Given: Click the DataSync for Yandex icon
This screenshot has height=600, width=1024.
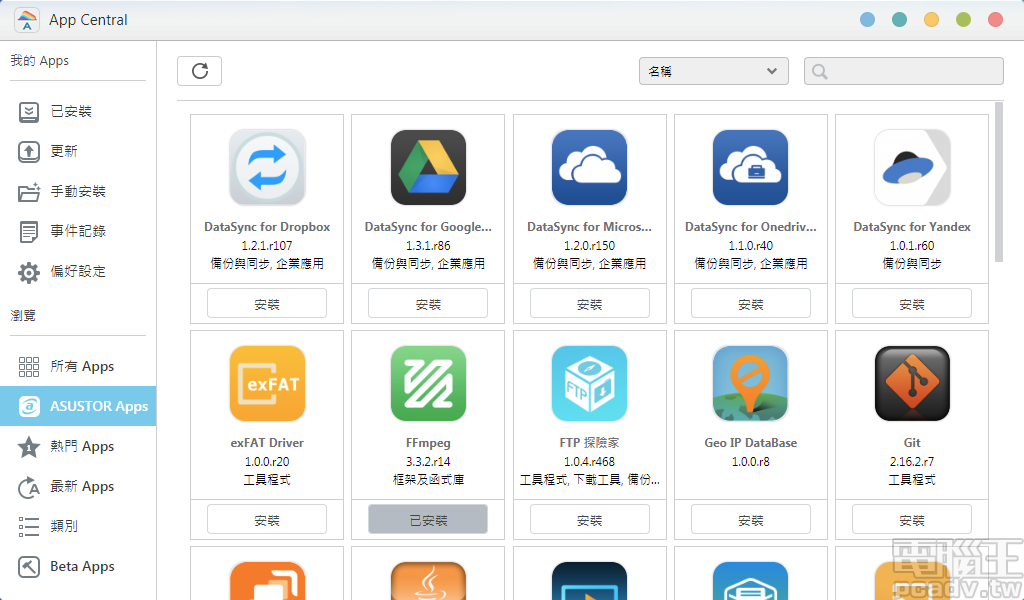Looking at the screenshot, I should pos(912,167).
